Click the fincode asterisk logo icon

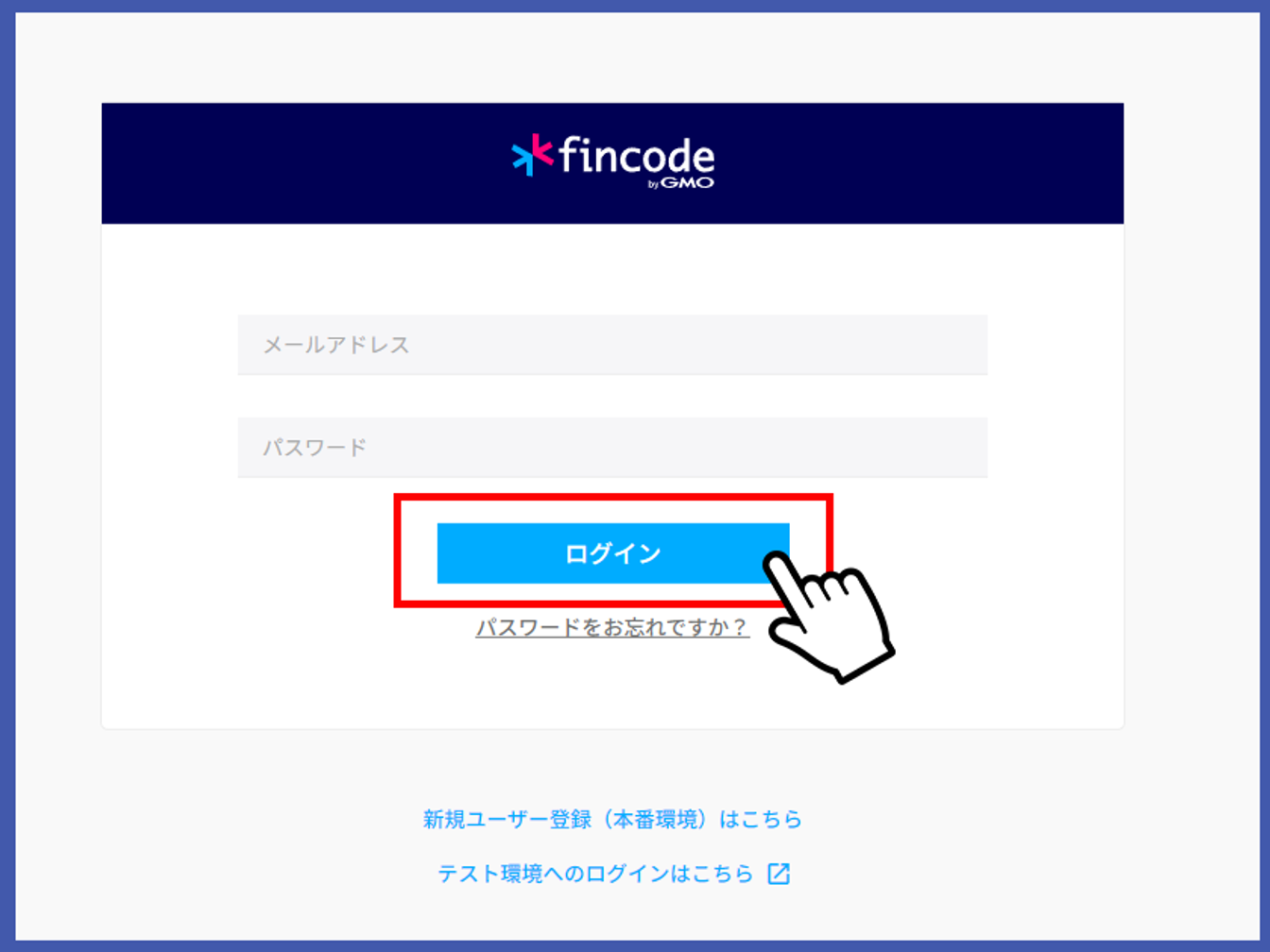[x=532, y=155]
